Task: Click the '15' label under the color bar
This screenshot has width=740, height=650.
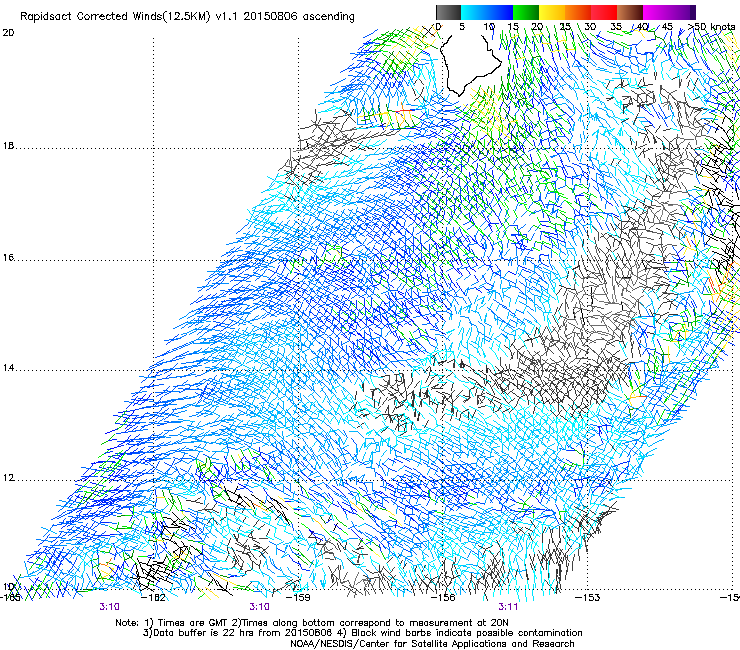Action: (x=513, y=27)
